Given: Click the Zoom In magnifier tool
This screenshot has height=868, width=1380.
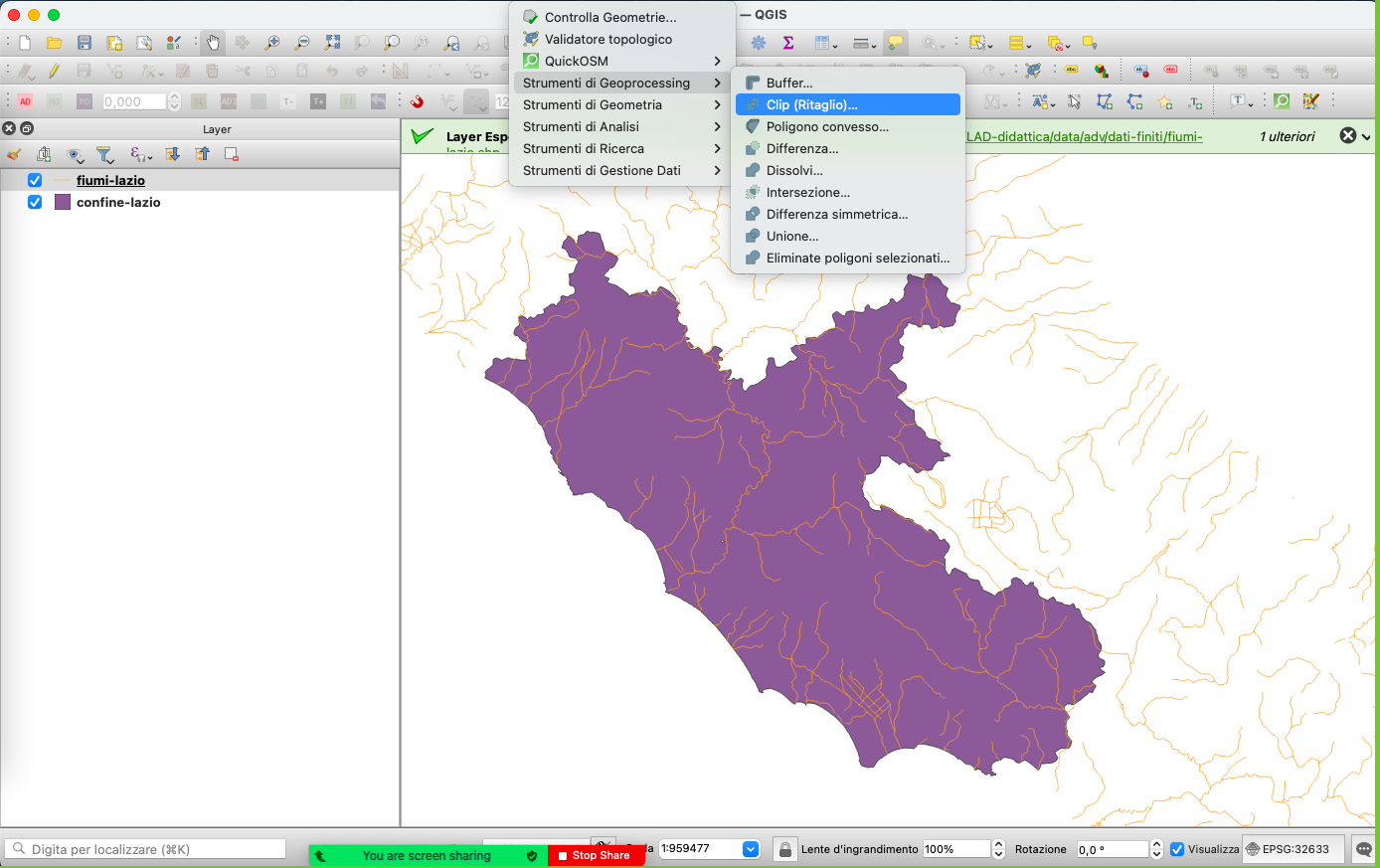Looking at the screenshot, I should pyautogui.click(x=271, y=43).
